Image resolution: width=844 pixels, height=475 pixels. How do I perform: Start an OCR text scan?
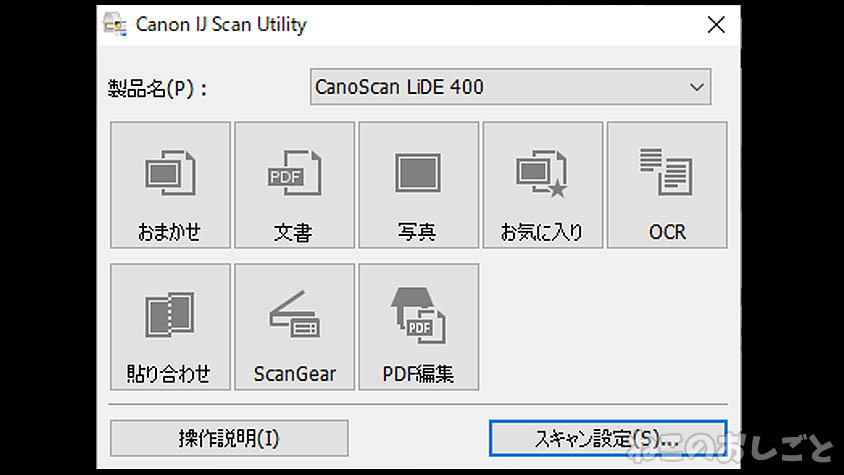click(x=667, y=185)
